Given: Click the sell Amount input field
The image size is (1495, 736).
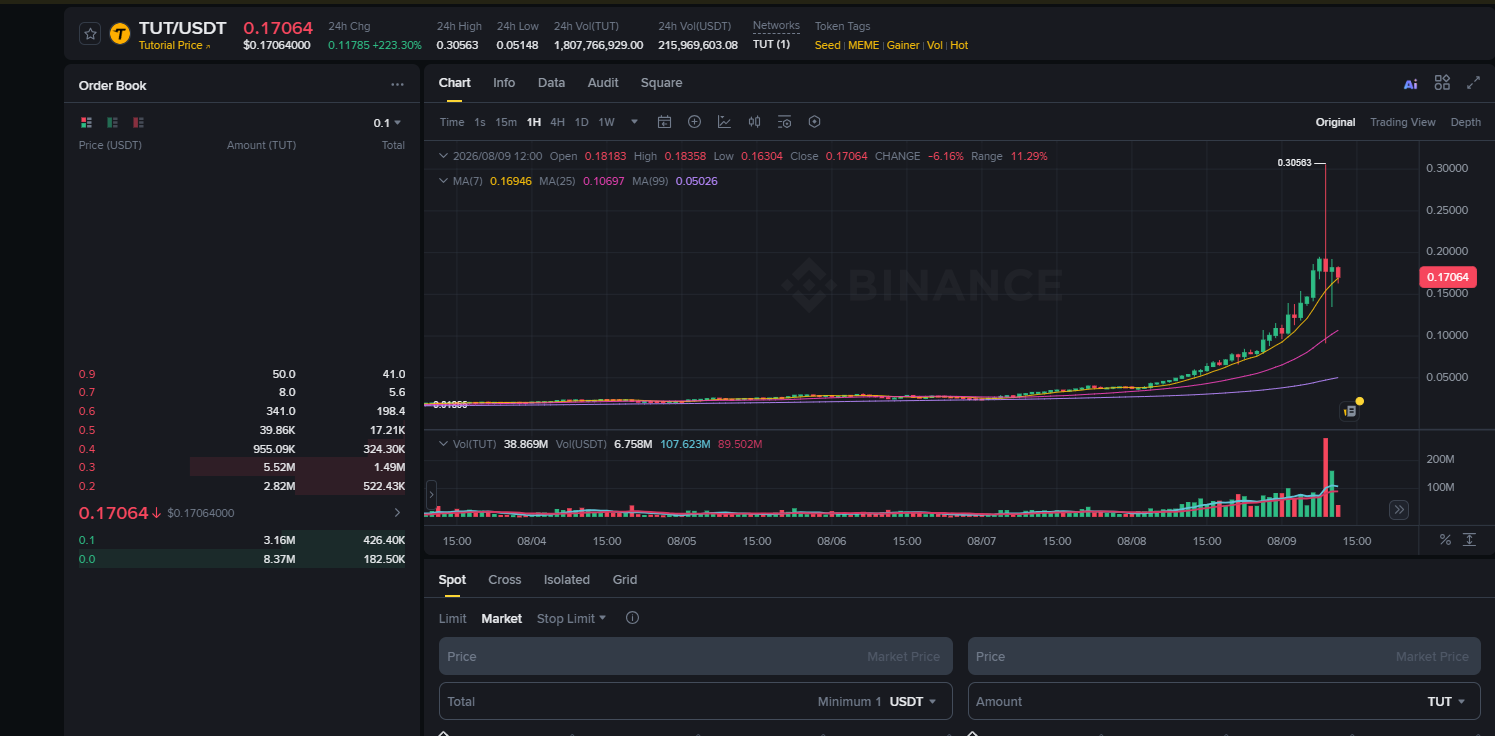Looking at the screenshot, I should point(1224,701).
